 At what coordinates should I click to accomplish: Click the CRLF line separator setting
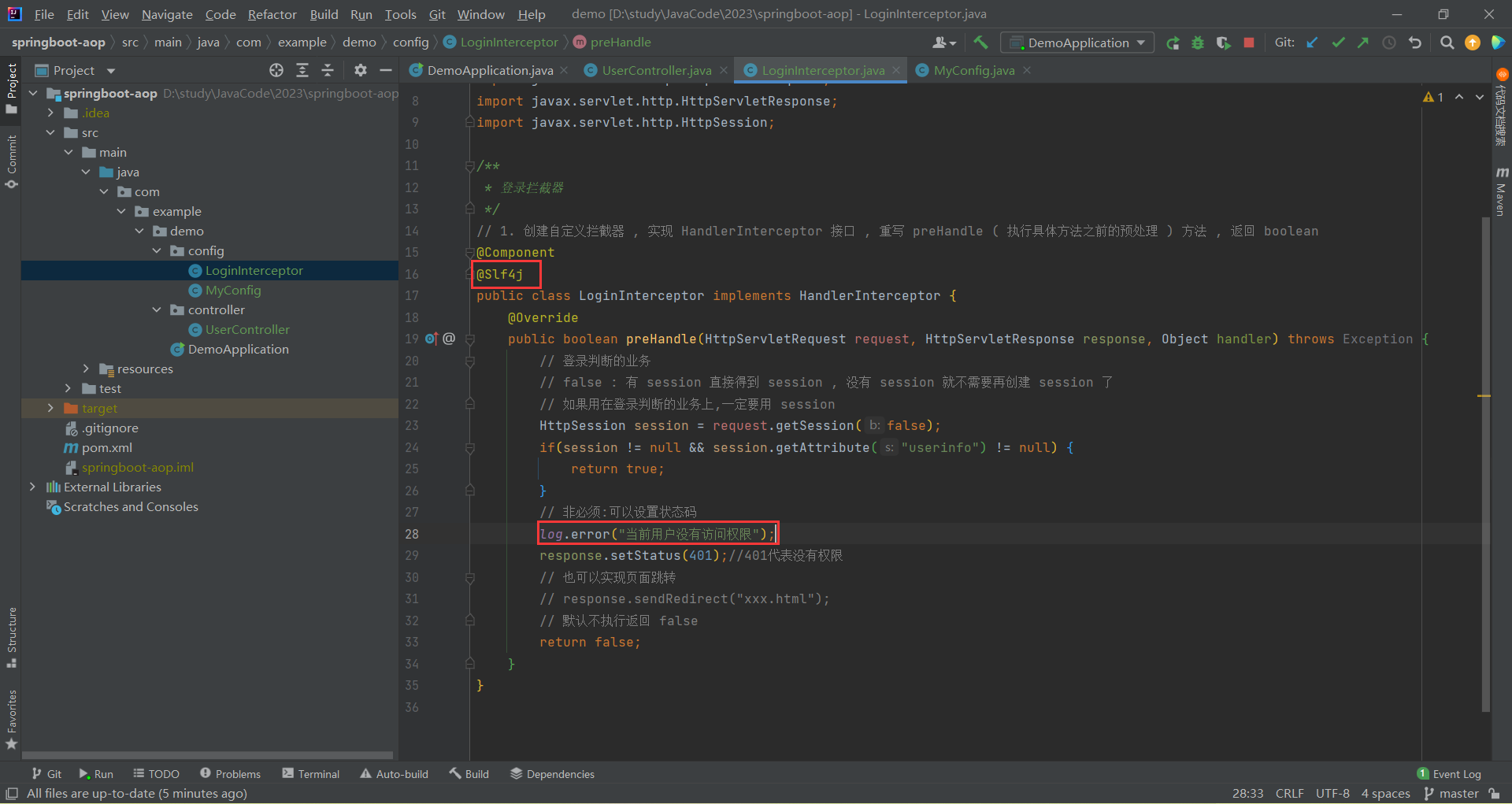[1290, 794]
